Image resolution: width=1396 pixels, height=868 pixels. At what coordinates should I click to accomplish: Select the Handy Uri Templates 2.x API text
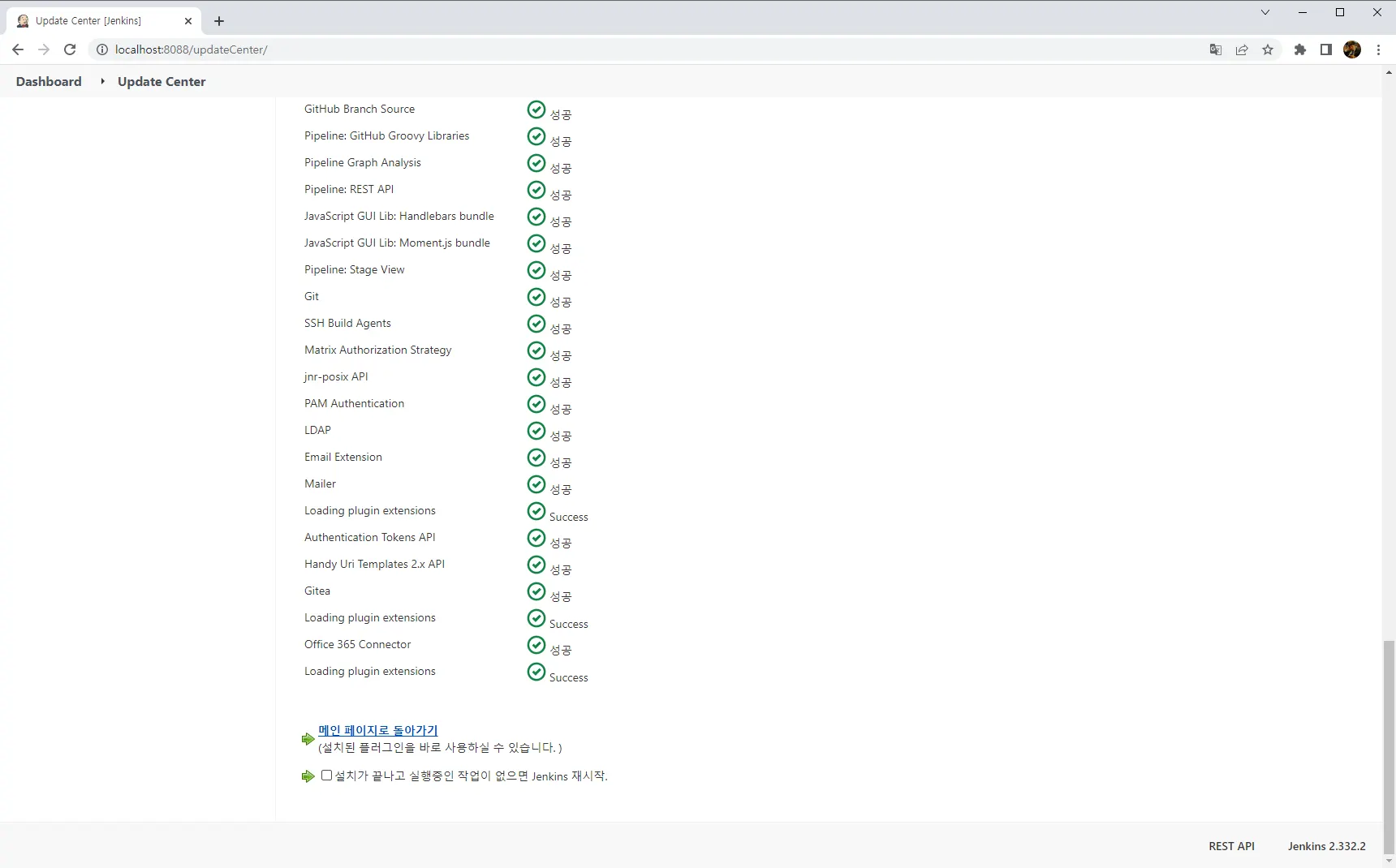pyautogui.click(x=375, y=564)
